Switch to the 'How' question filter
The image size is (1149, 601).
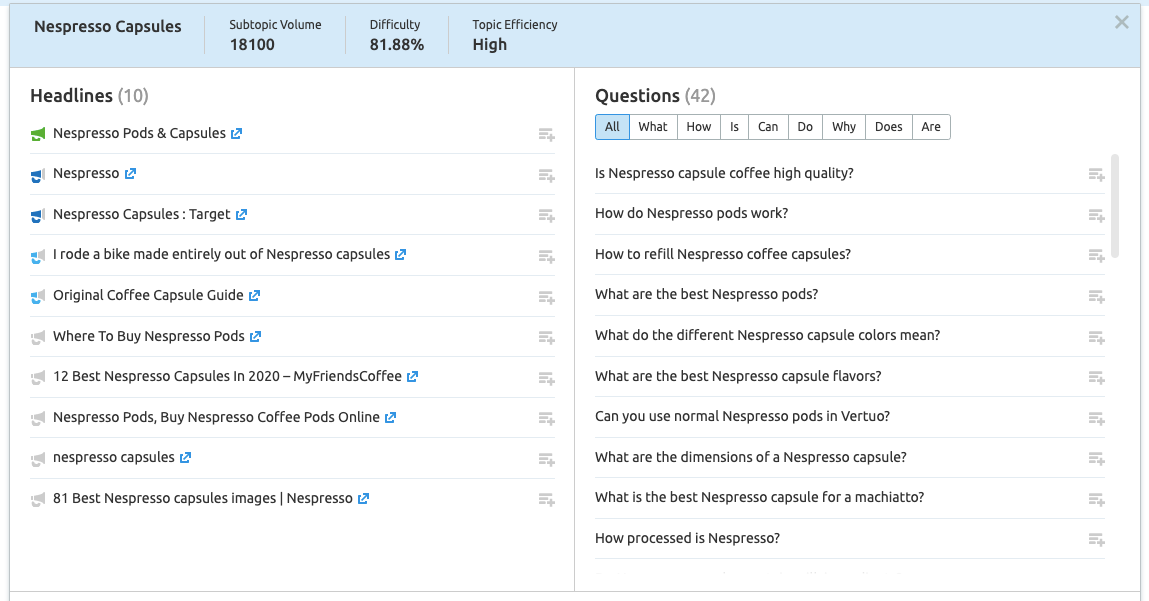699,127
